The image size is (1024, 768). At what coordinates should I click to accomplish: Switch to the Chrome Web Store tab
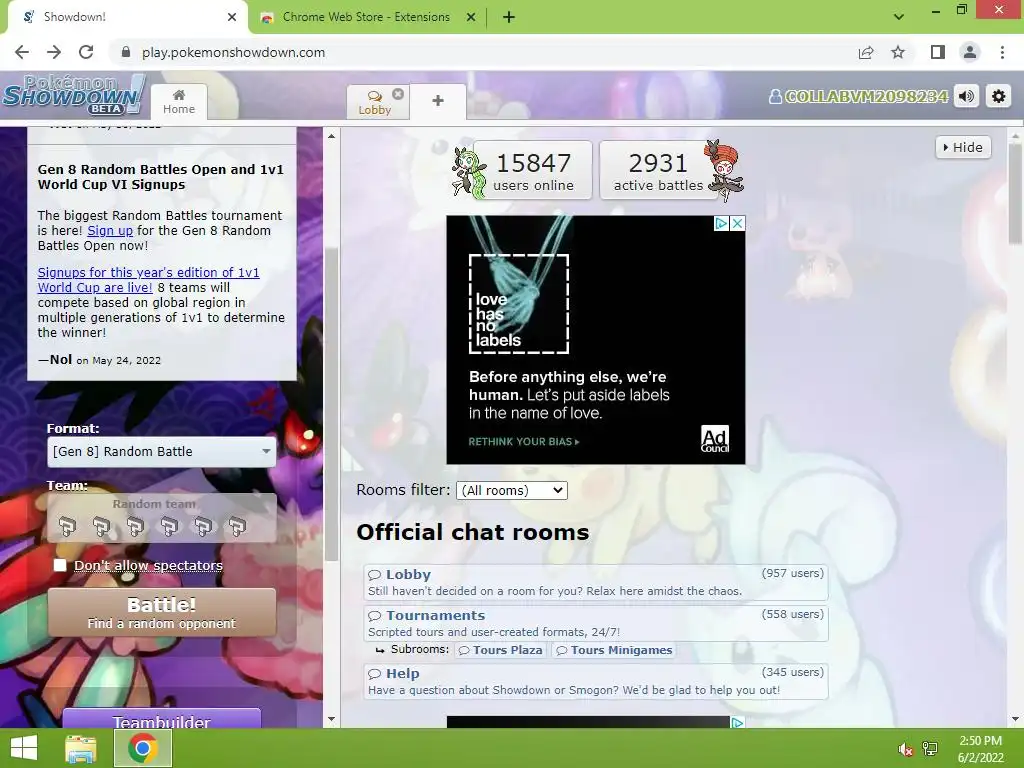[366, 17]
